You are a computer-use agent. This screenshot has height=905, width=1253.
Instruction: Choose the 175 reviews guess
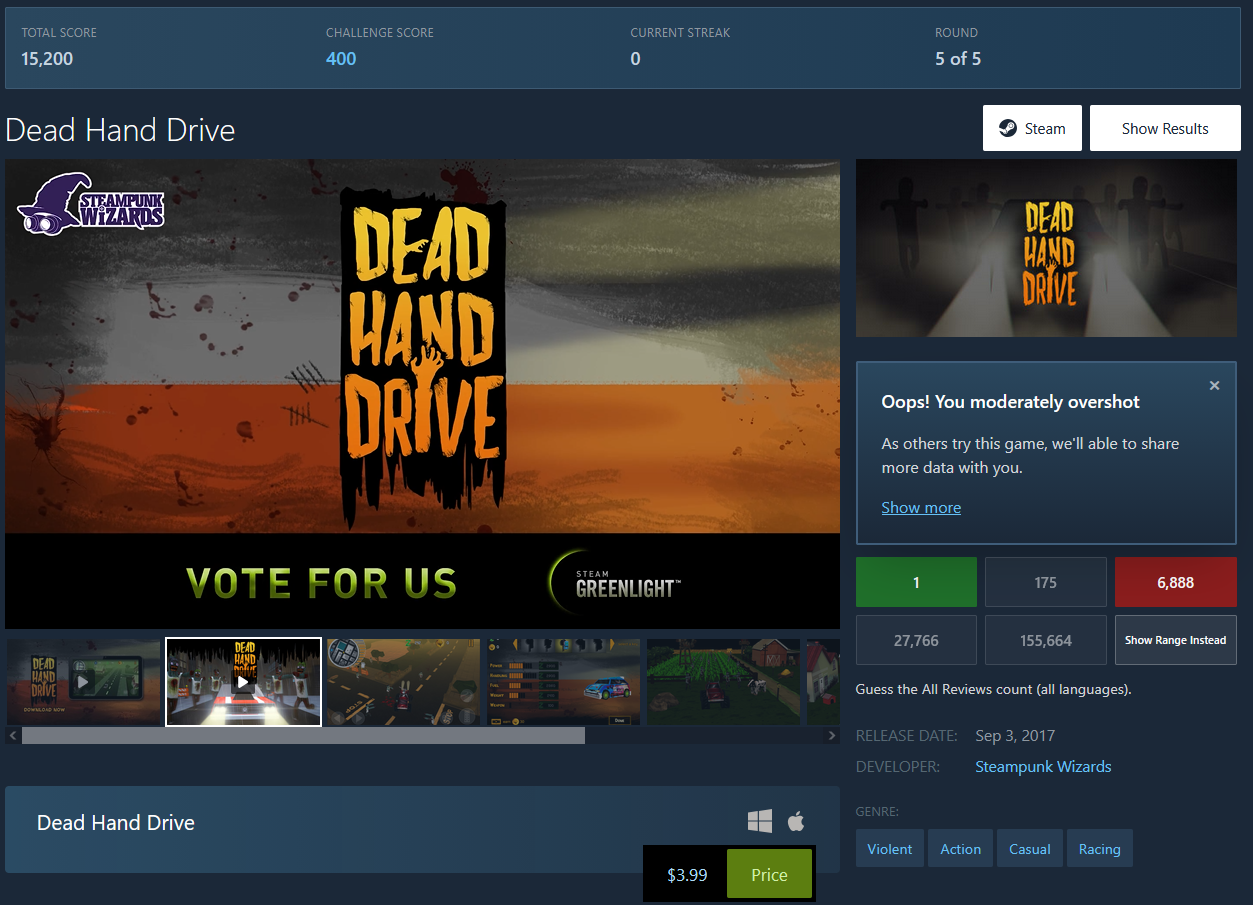pyautogui.click(x=1046, y=582)
